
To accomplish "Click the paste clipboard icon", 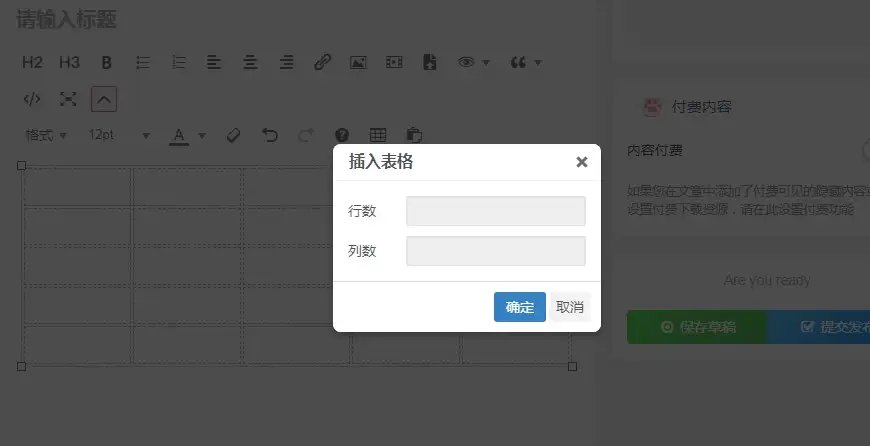I will 414,135.
